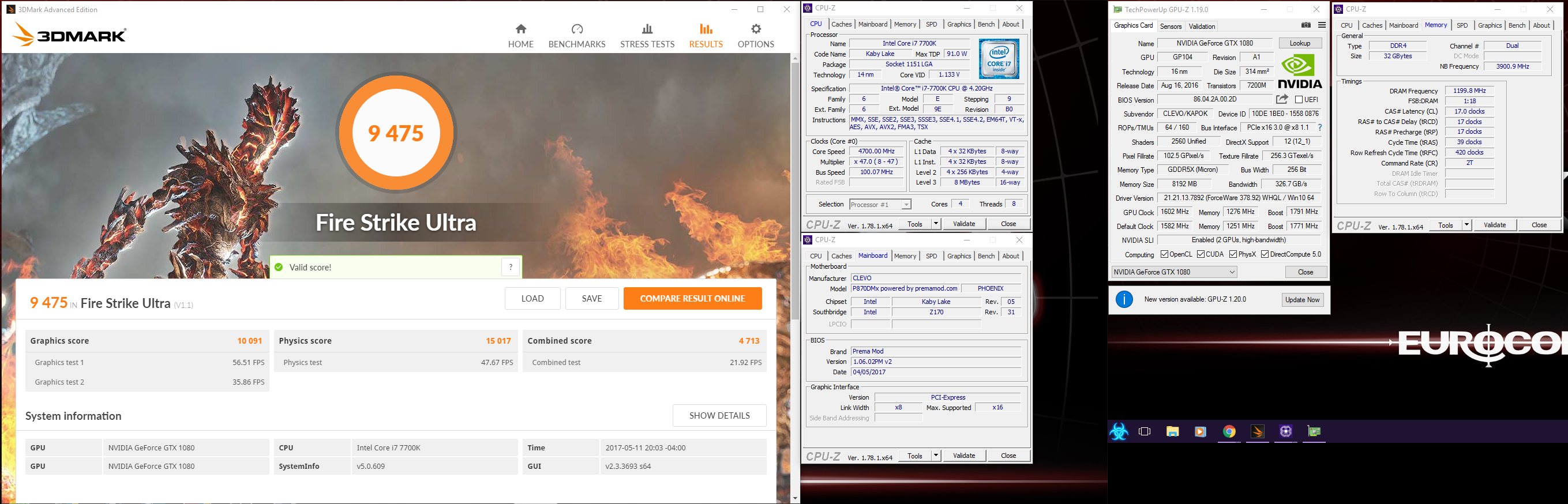This screenshot has height=504, width=1568.
Task: Open the GPU selector dropdown in GPU-Z
Action: tap(1174, 272)
